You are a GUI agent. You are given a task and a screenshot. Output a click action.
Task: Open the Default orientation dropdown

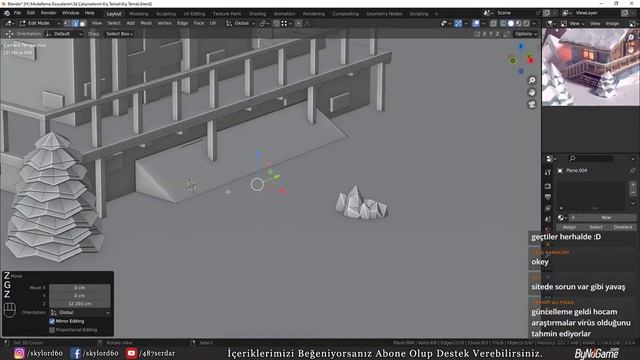coord(64,34)
